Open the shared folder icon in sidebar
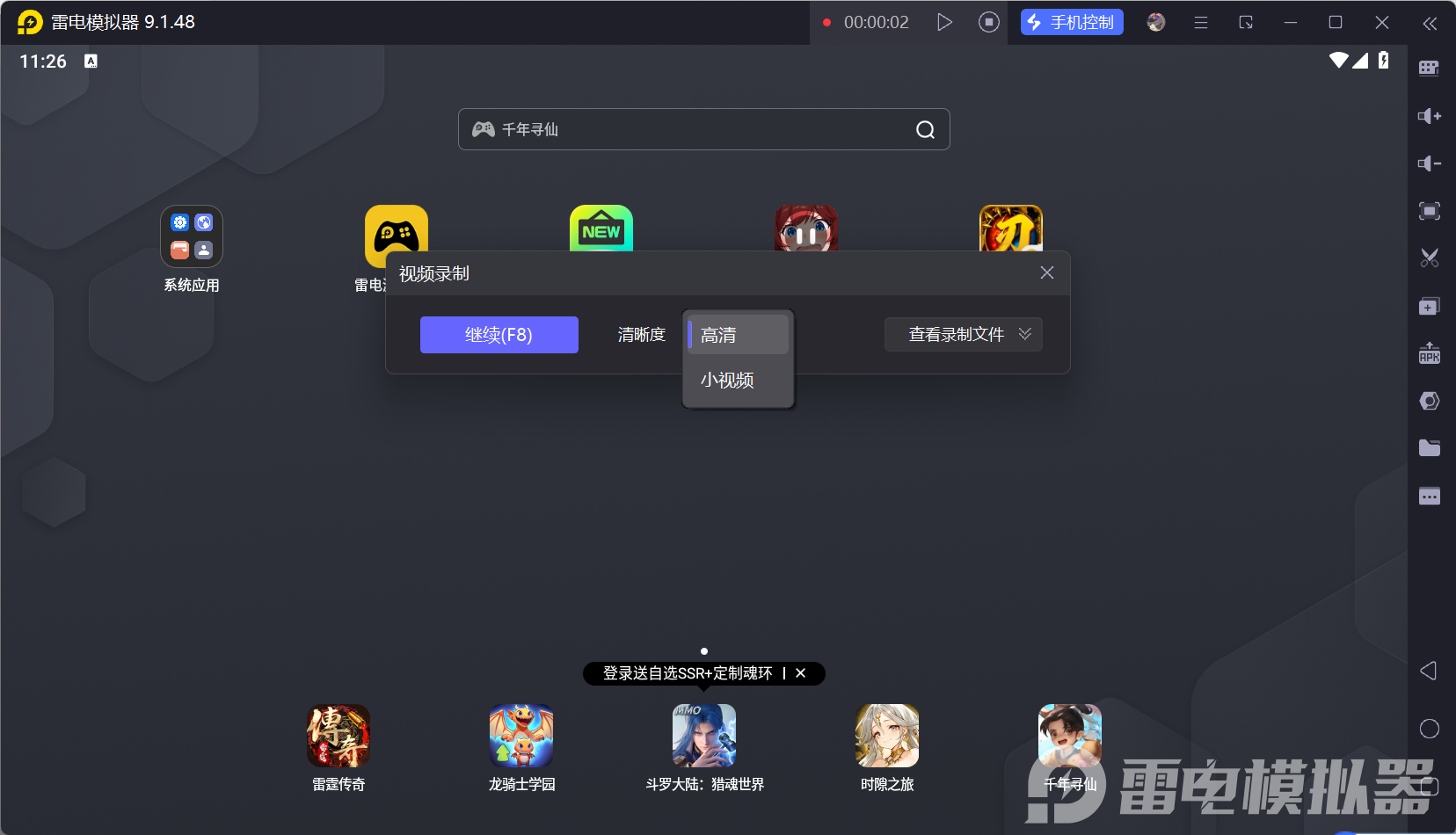 click(x=1429, y=448)
